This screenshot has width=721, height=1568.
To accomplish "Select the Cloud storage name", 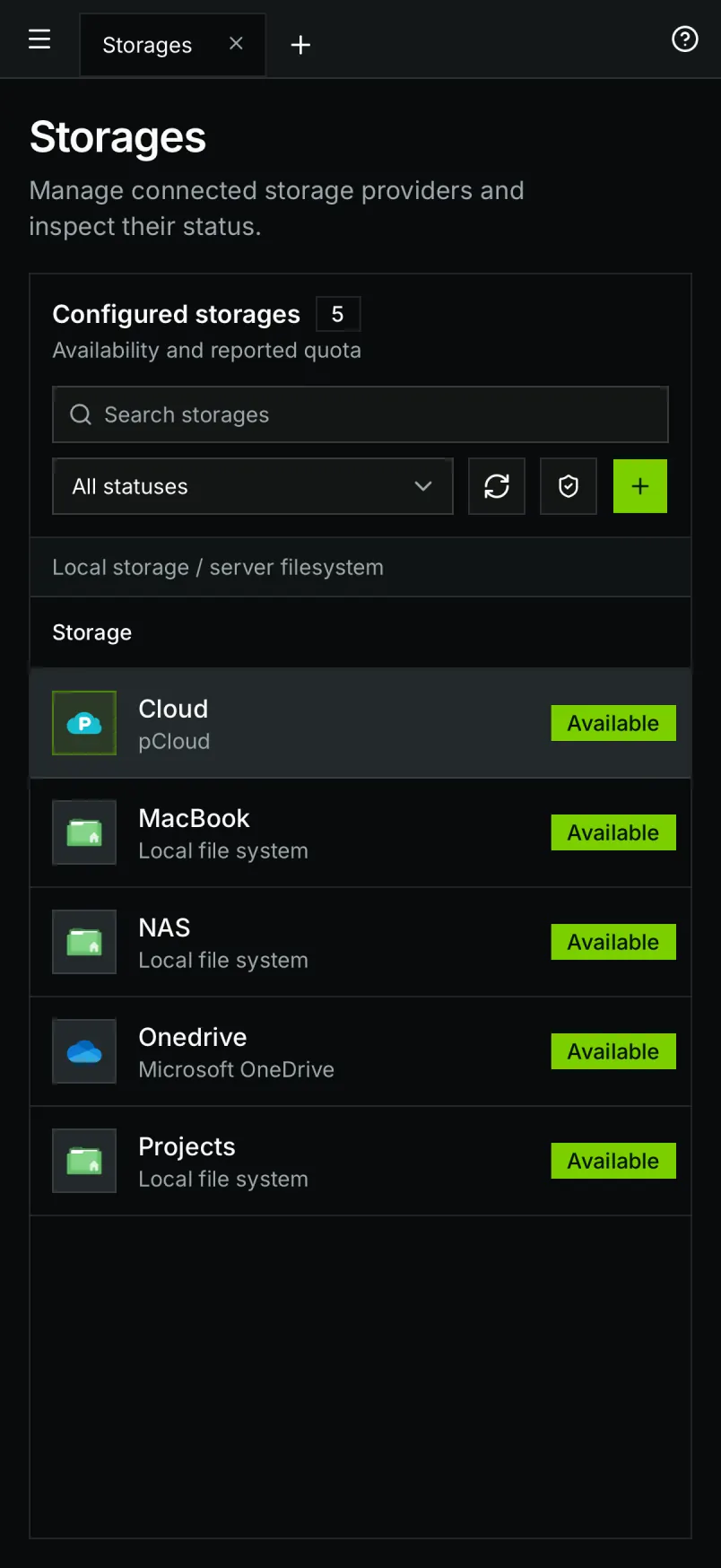I will [x=173, y=709].
